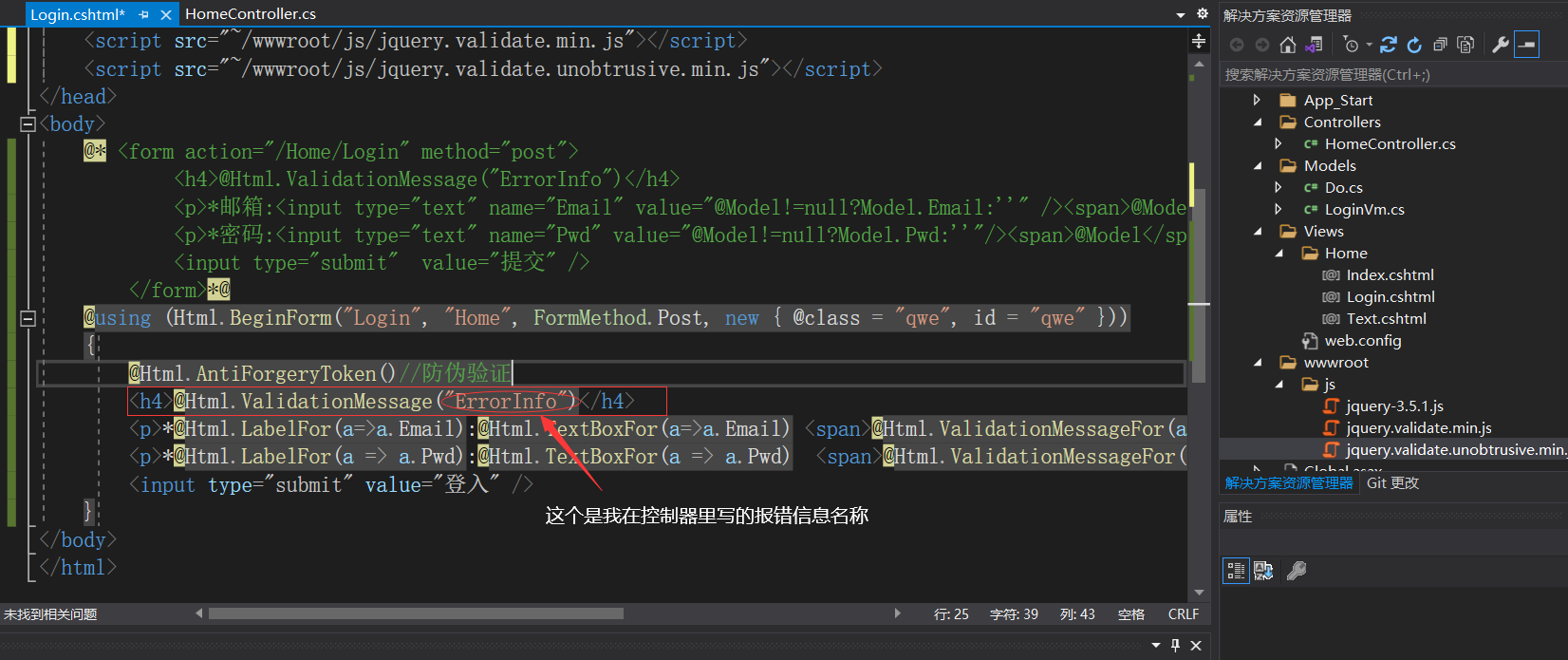Image resolution: width=1568 pixels, height=660 pixels.
Task: Focus the Solution Explorer search box
Action: pyautogui.click(x=1392, y=74)
